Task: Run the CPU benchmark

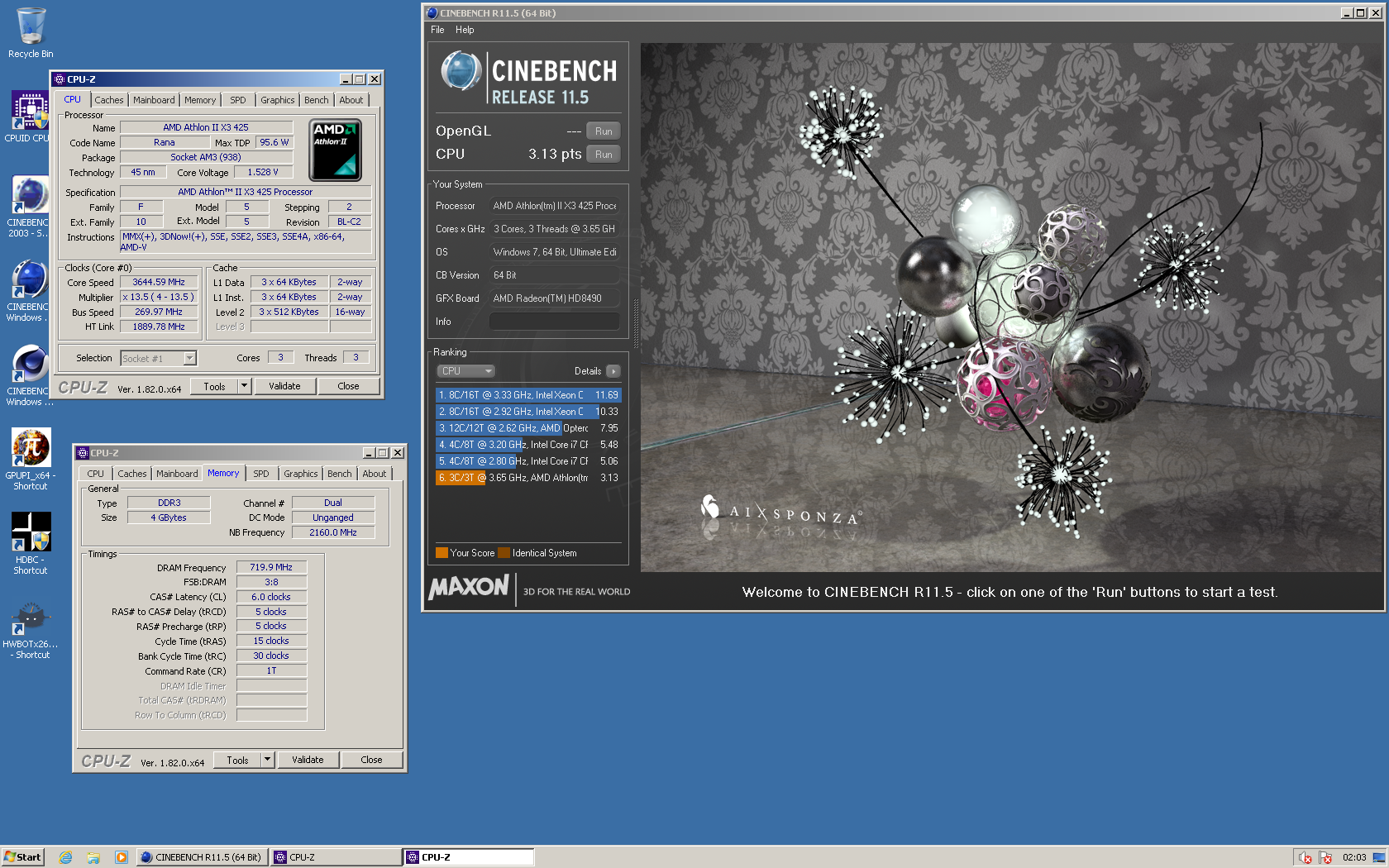Action: pos(604,155)
